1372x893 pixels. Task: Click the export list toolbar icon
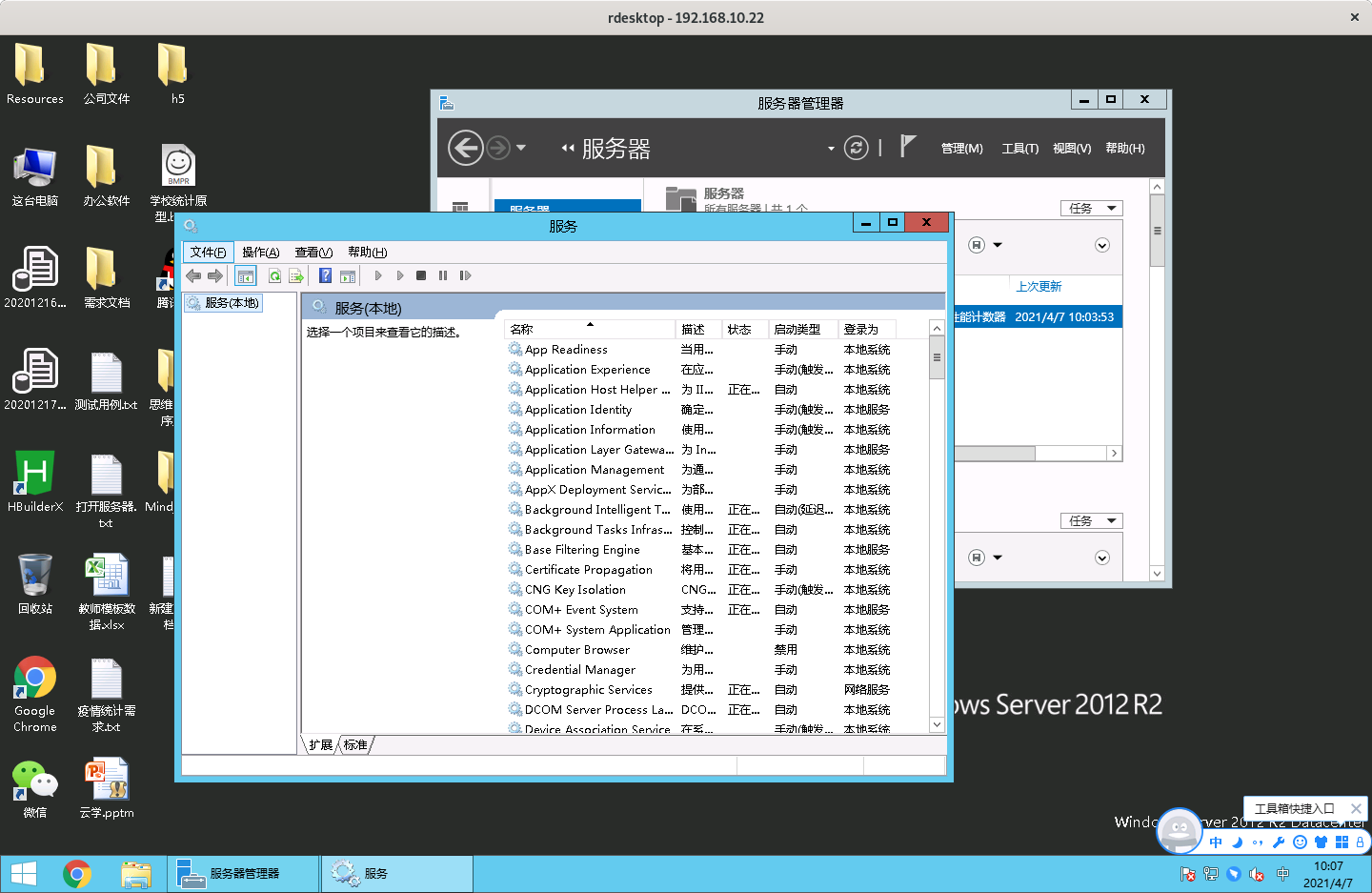296,275
